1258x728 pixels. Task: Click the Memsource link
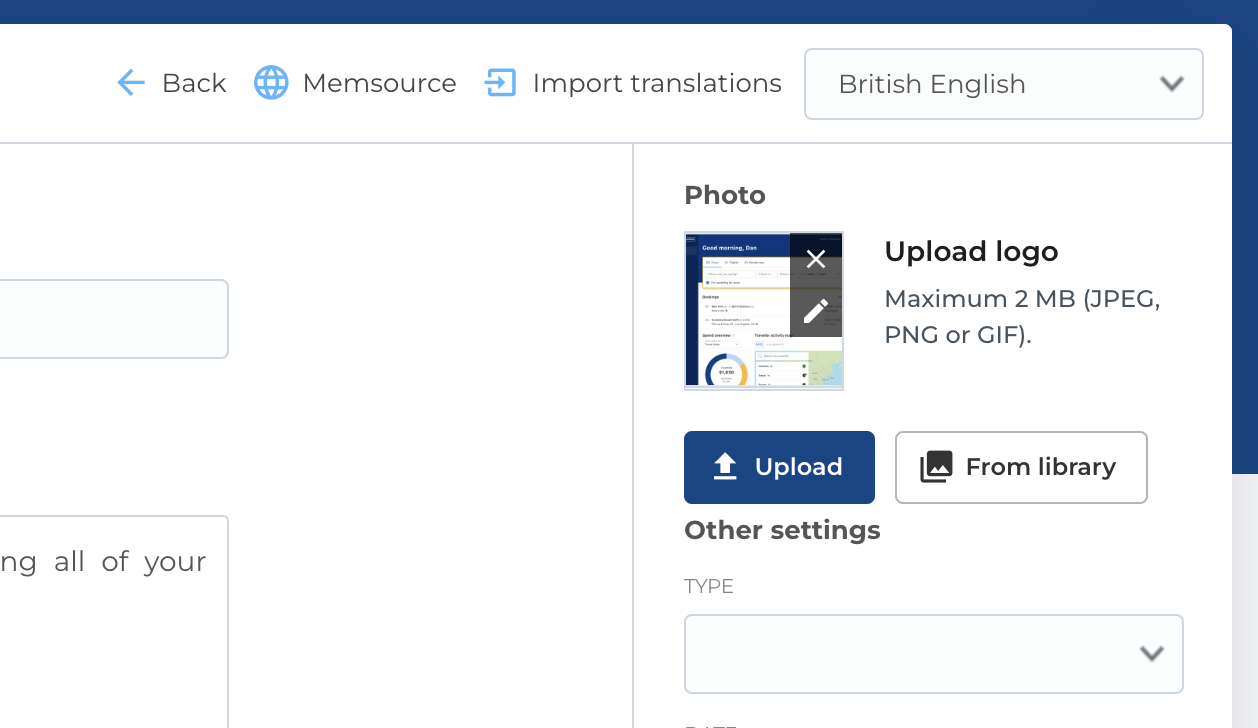pyautogui.click(x=380, y=84)
